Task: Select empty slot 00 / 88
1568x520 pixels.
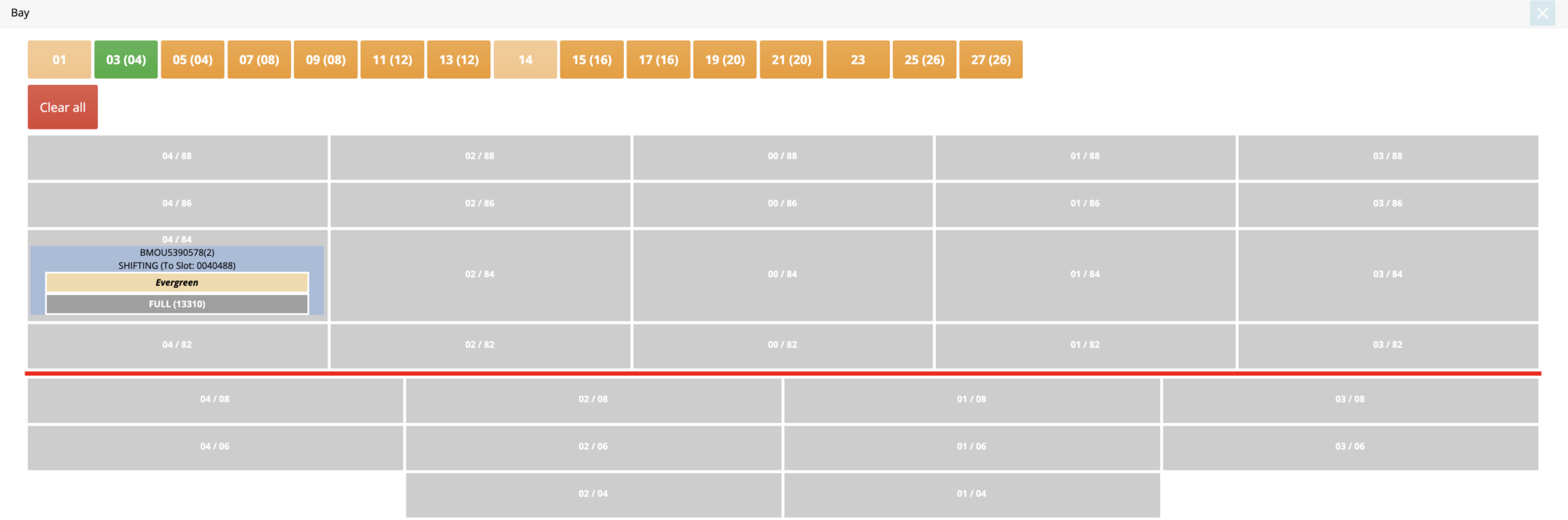Action: pos(782,156)
